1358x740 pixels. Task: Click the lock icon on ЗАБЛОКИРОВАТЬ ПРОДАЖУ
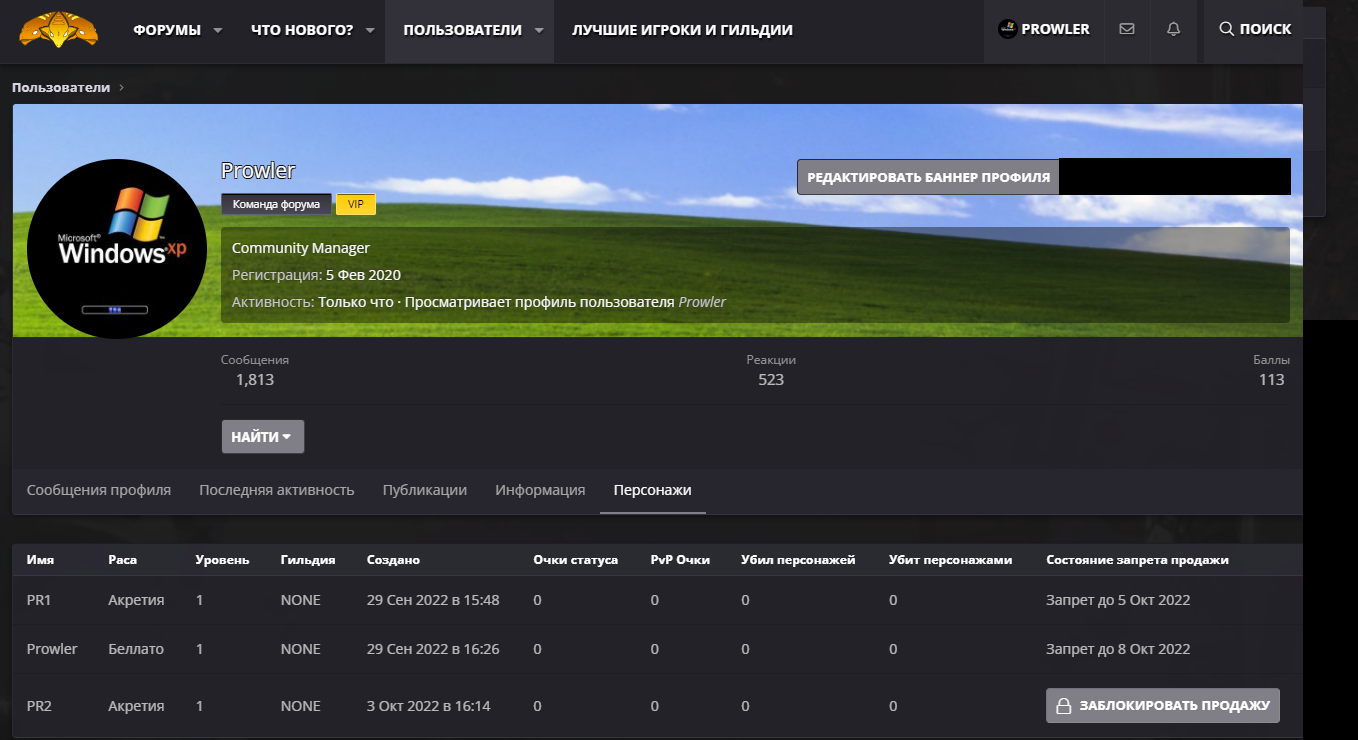(1064, 705)
